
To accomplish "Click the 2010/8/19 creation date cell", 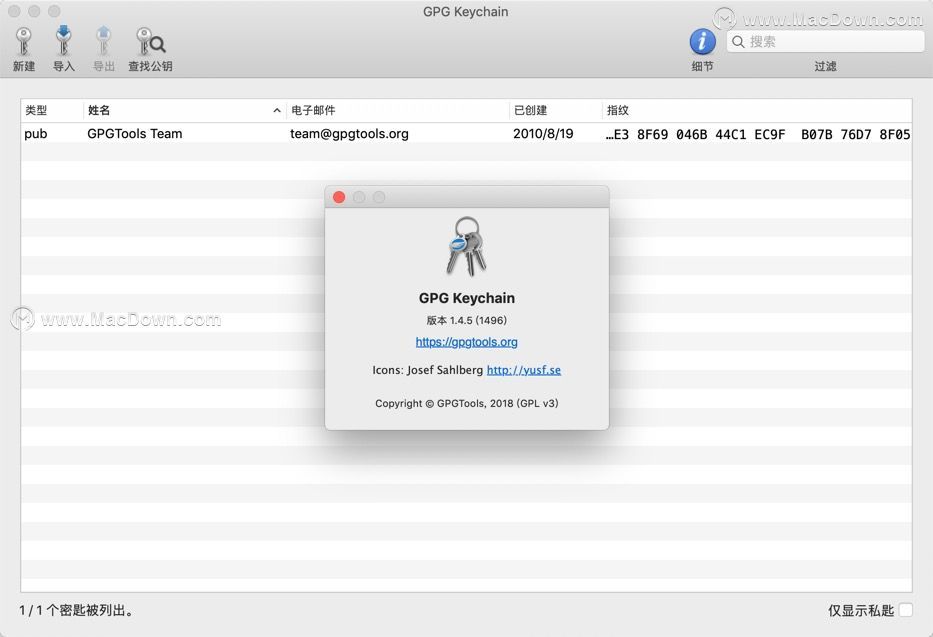I will pyautogui.click(x=543, y=134).
